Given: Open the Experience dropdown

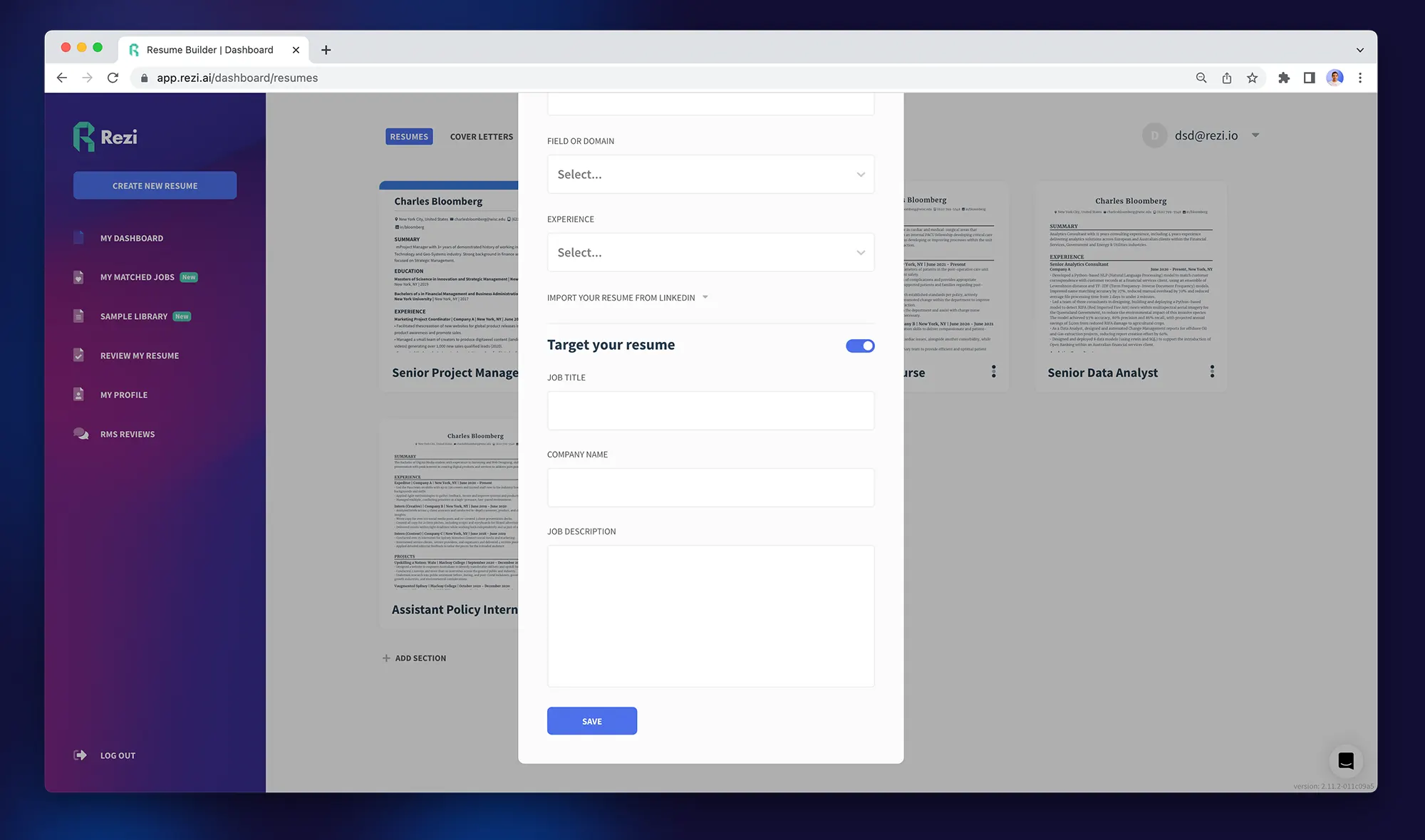Looking at the screenshot, I should [710, 252].
